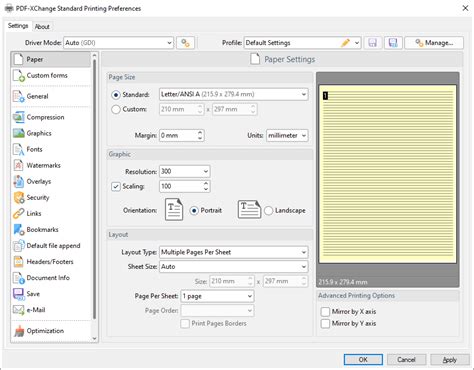Open the Save settings
Image resolution: width=474 pixels, height=370 pixels.
pos(51,294)
